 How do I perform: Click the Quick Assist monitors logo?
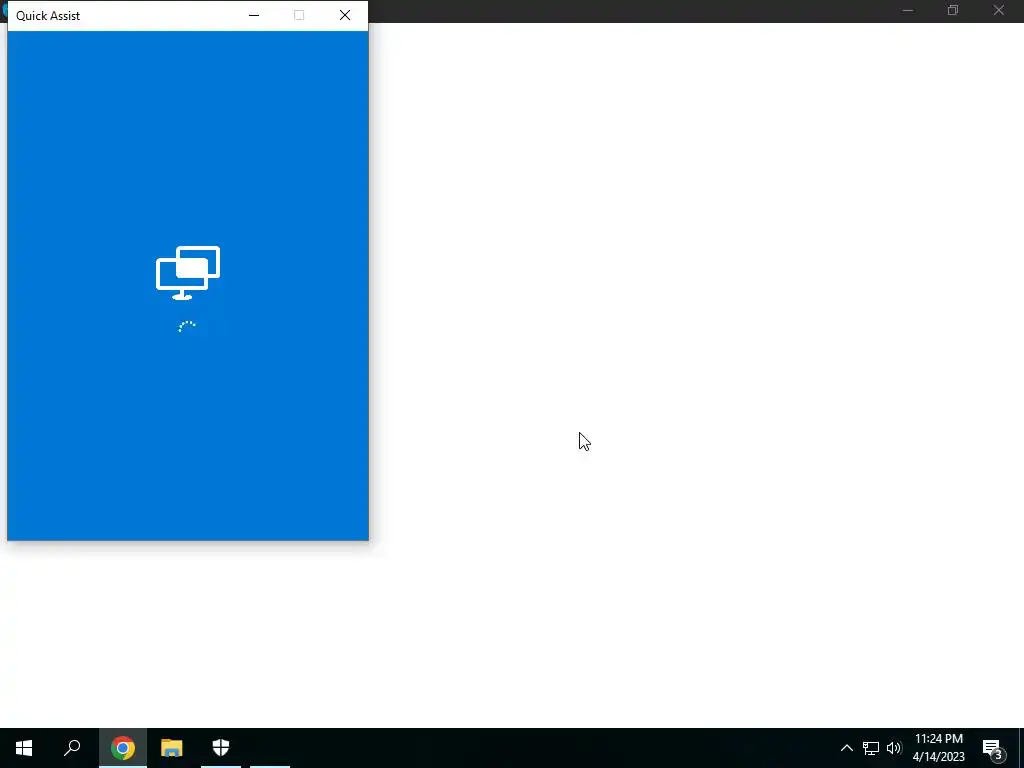pyautogui.click(x=188, y=273)
